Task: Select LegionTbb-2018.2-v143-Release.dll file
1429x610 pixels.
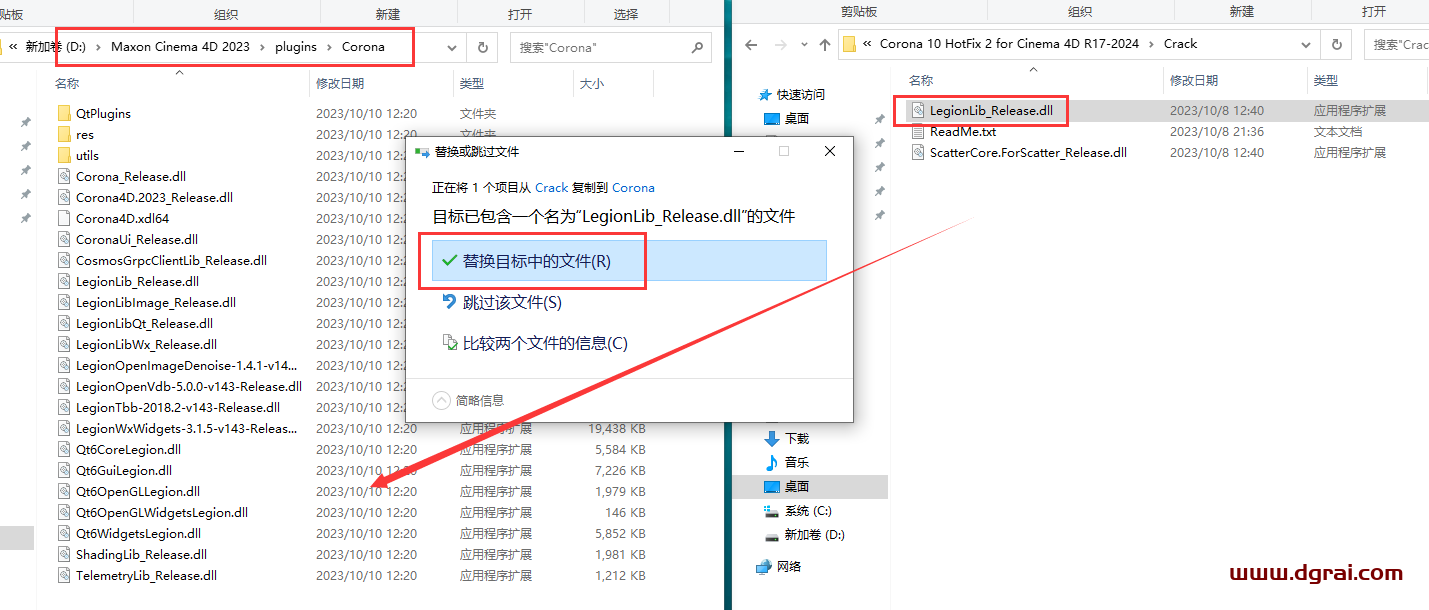Action: (178, 407)
